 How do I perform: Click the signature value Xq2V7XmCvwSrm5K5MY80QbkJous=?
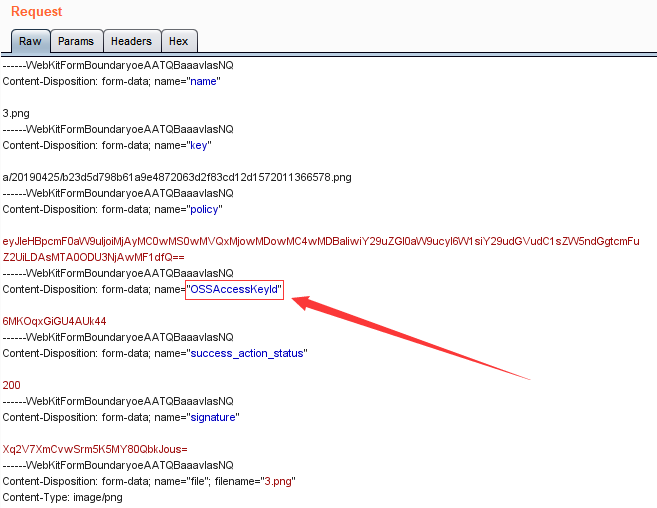point(95,449)
